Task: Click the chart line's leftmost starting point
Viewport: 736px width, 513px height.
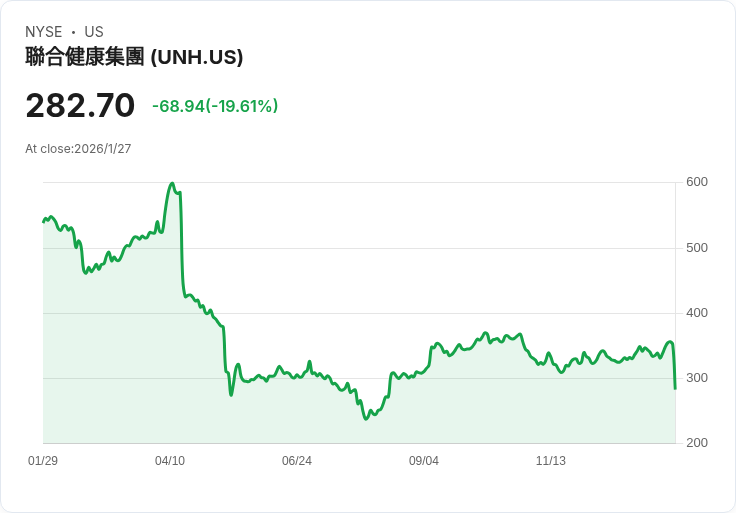Action: (43, 221)
